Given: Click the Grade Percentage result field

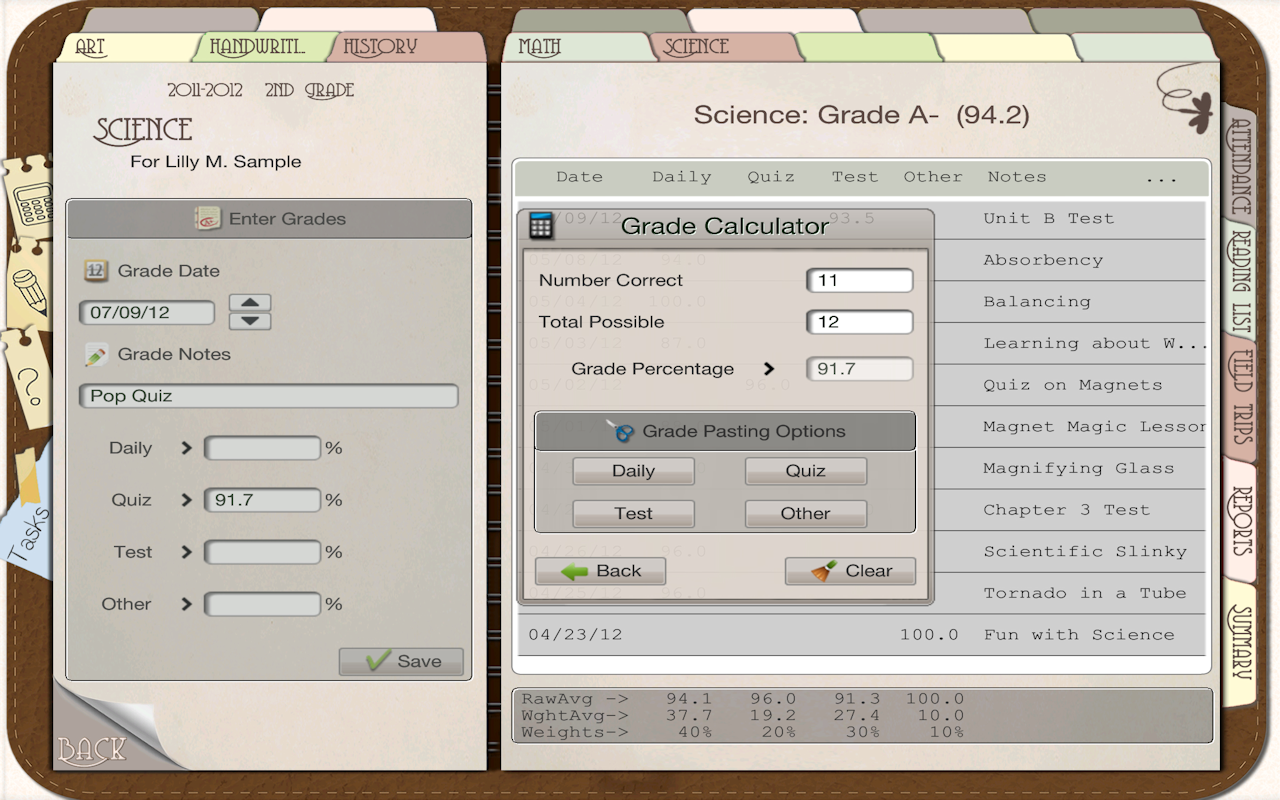Looking at the screenshot, I should 860,369.
